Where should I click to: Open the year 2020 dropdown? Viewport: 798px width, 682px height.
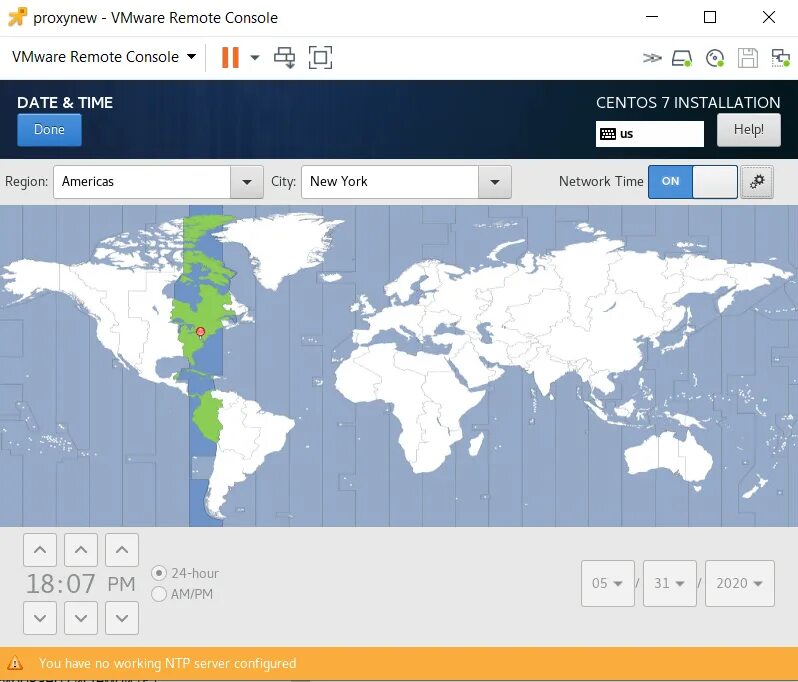[x=739, y=583]
